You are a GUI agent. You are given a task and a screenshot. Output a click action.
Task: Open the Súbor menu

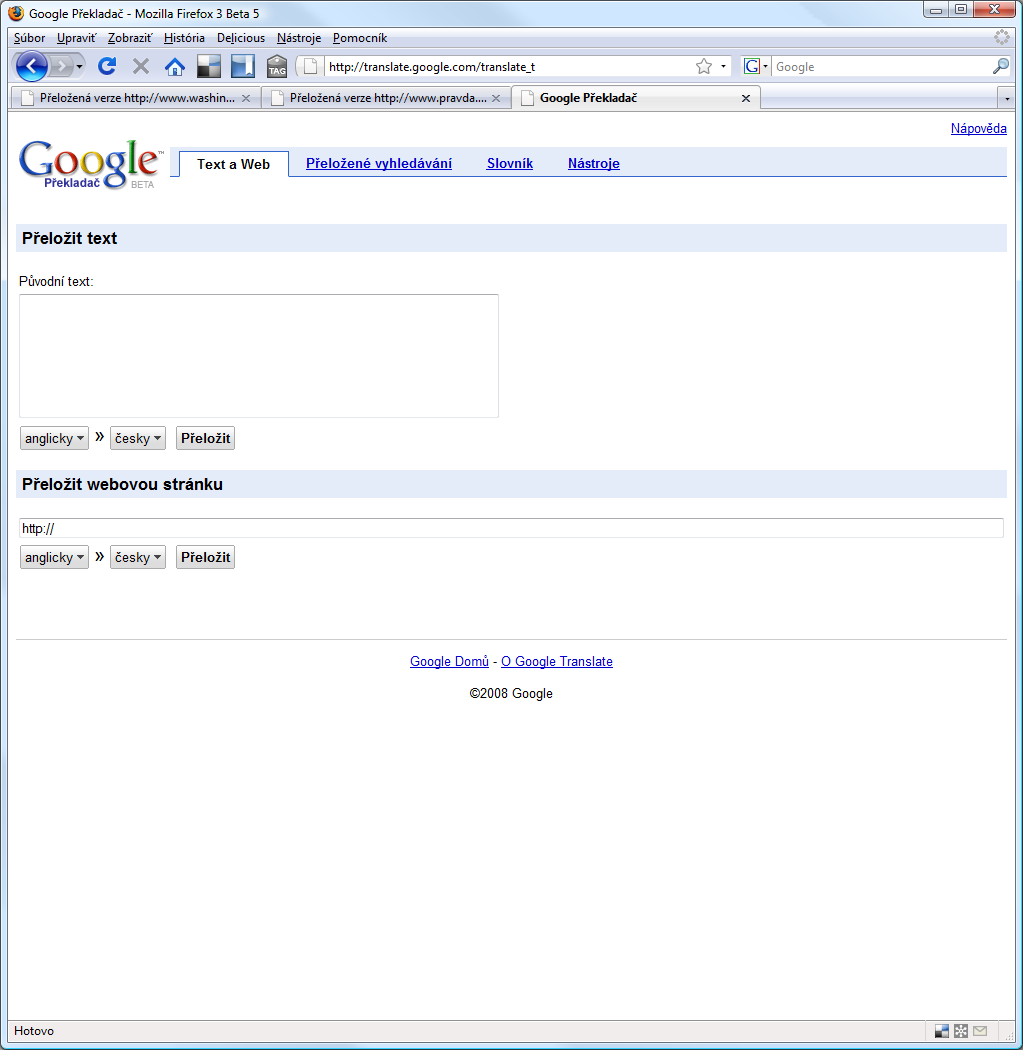[x=29, y=38]
